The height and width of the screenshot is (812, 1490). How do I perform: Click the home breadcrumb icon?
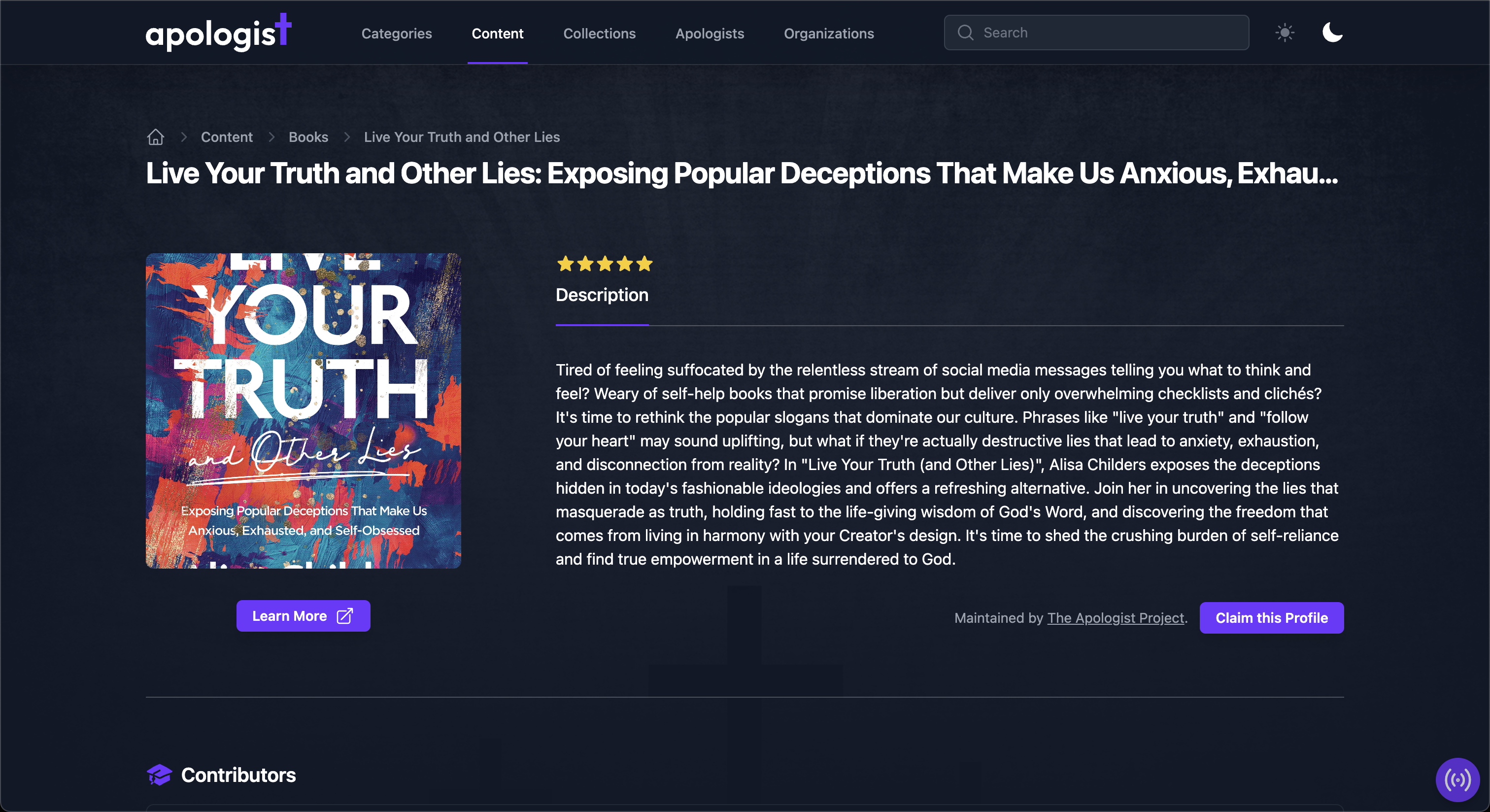155,137
